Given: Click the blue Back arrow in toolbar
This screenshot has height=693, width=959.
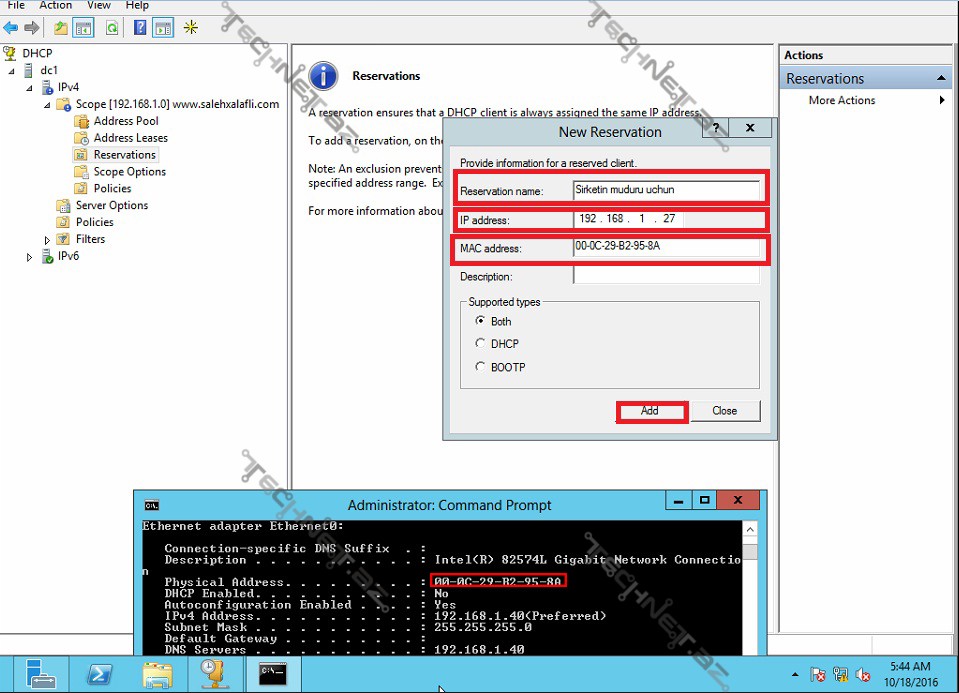Looking at the screenshot, I should point(11,28).
